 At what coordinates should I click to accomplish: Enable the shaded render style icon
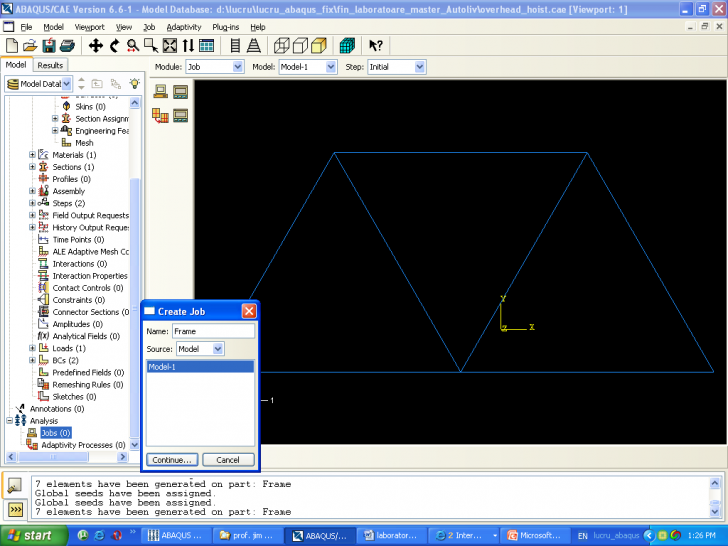pos(318,46)
